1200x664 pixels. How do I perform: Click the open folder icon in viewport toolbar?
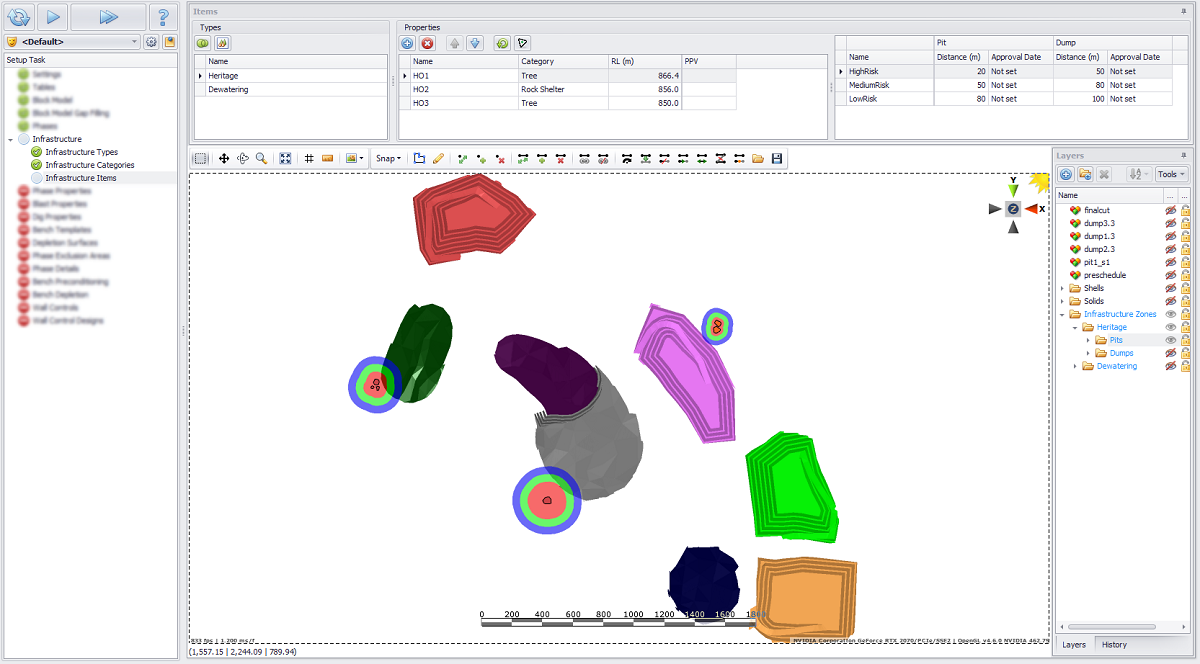(758, 158)
